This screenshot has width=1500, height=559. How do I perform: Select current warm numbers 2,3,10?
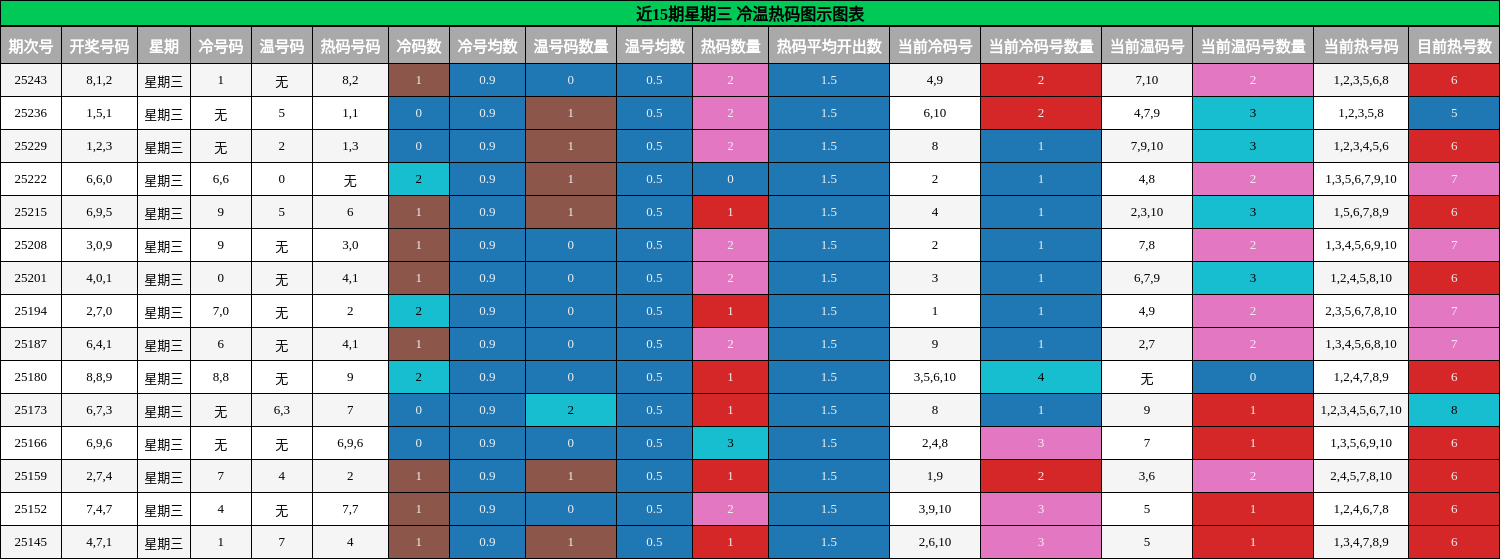(x=1147, y=212)
